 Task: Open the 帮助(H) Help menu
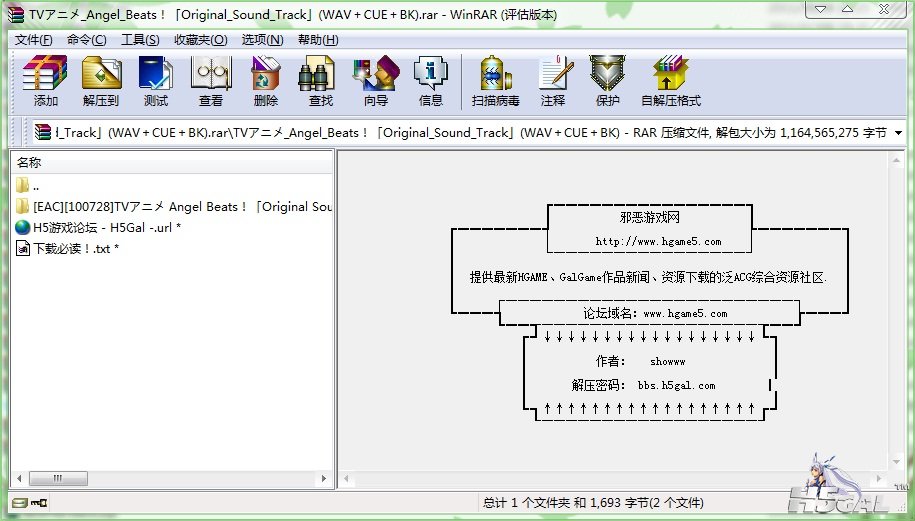[x=318, y=40]
